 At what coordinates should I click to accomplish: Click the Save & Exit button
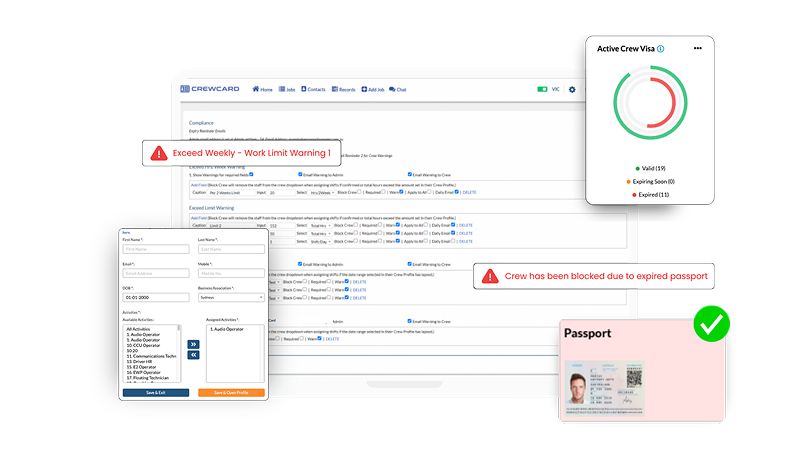[x=155, y=393]
